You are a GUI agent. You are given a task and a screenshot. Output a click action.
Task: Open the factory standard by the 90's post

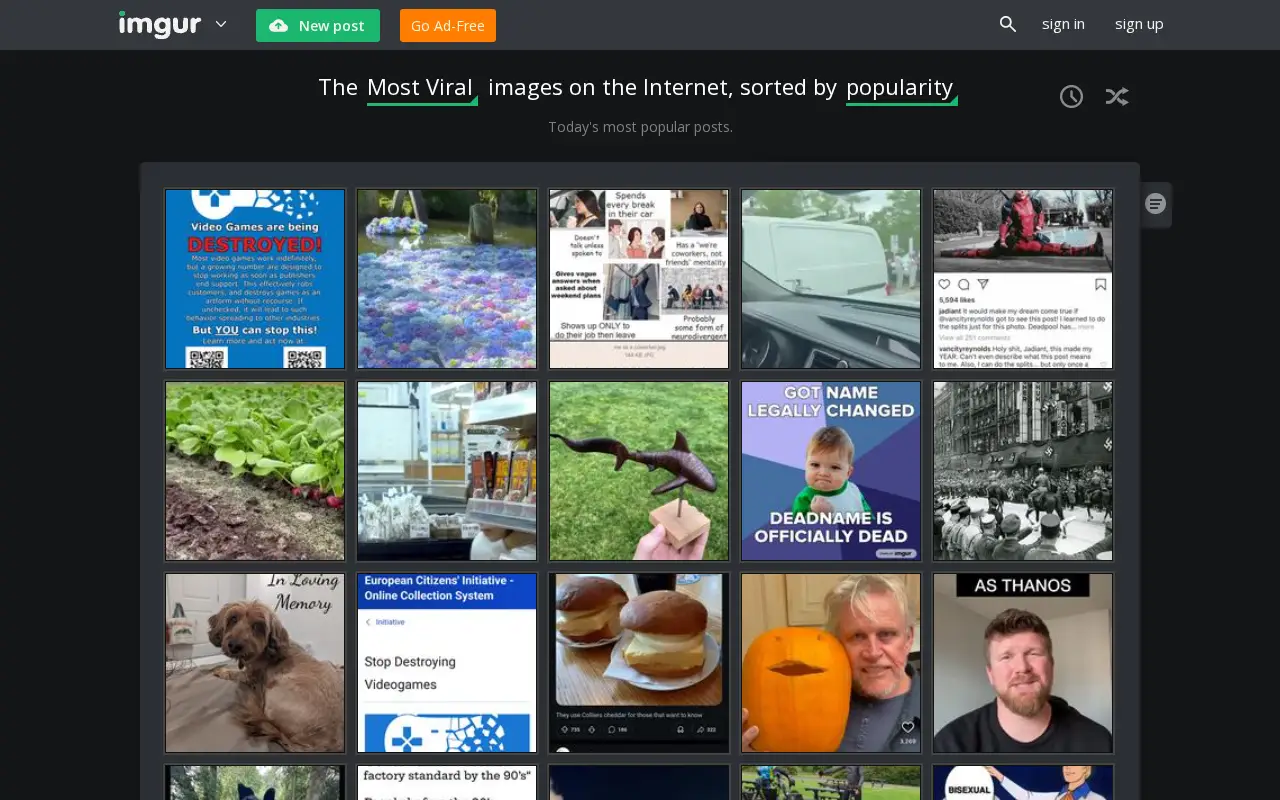(447, 783)
